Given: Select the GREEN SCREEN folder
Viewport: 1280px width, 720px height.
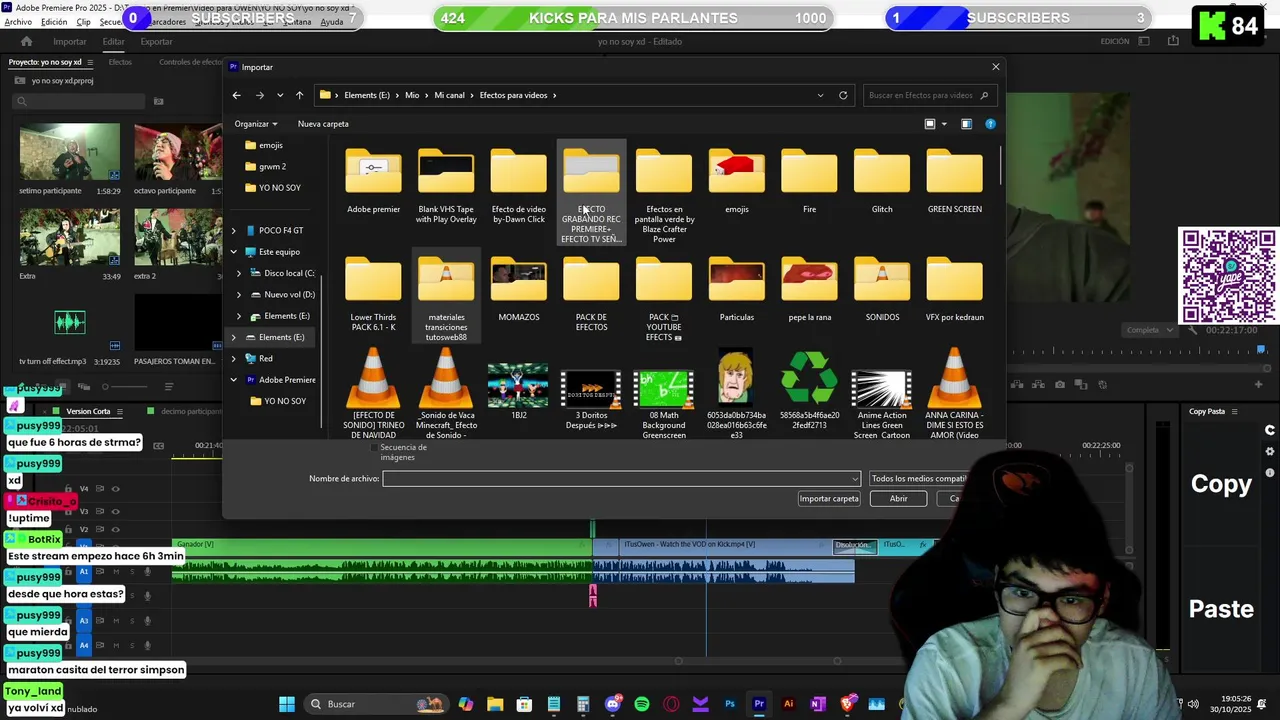Looking at the screenshot, I should (954, 182).
